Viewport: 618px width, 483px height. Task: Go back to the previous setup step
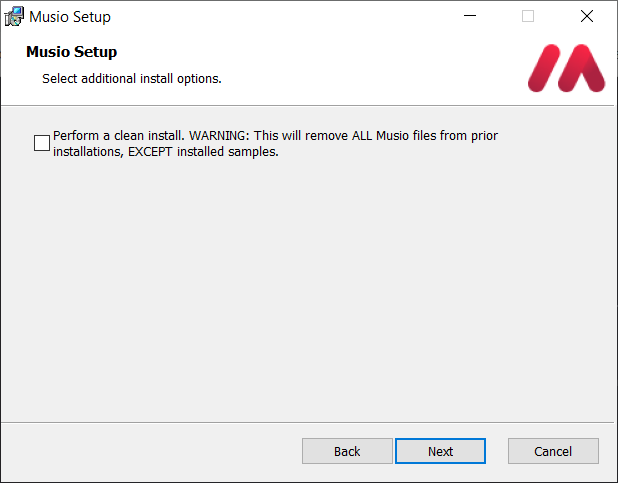[347, 451]
